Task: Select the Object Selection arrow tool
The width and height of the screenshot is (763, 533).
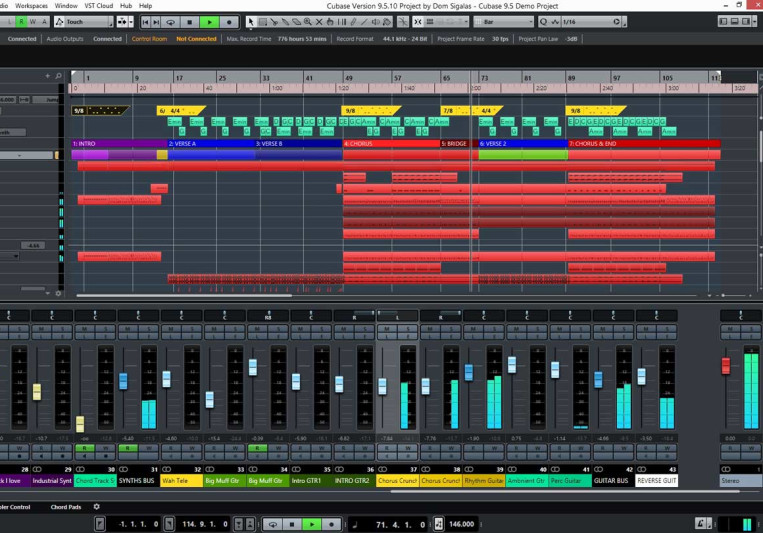Action: point(251,22)
